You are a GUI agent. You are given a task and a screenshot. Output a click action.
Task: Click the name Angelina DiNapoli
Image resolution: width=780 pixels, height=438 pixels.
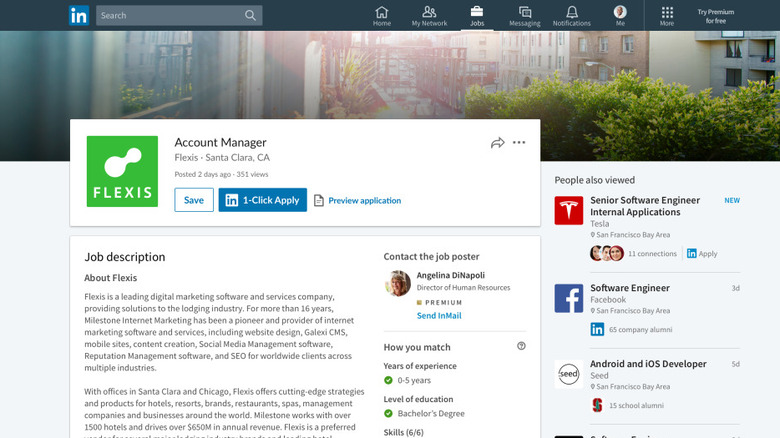point(451,275)
